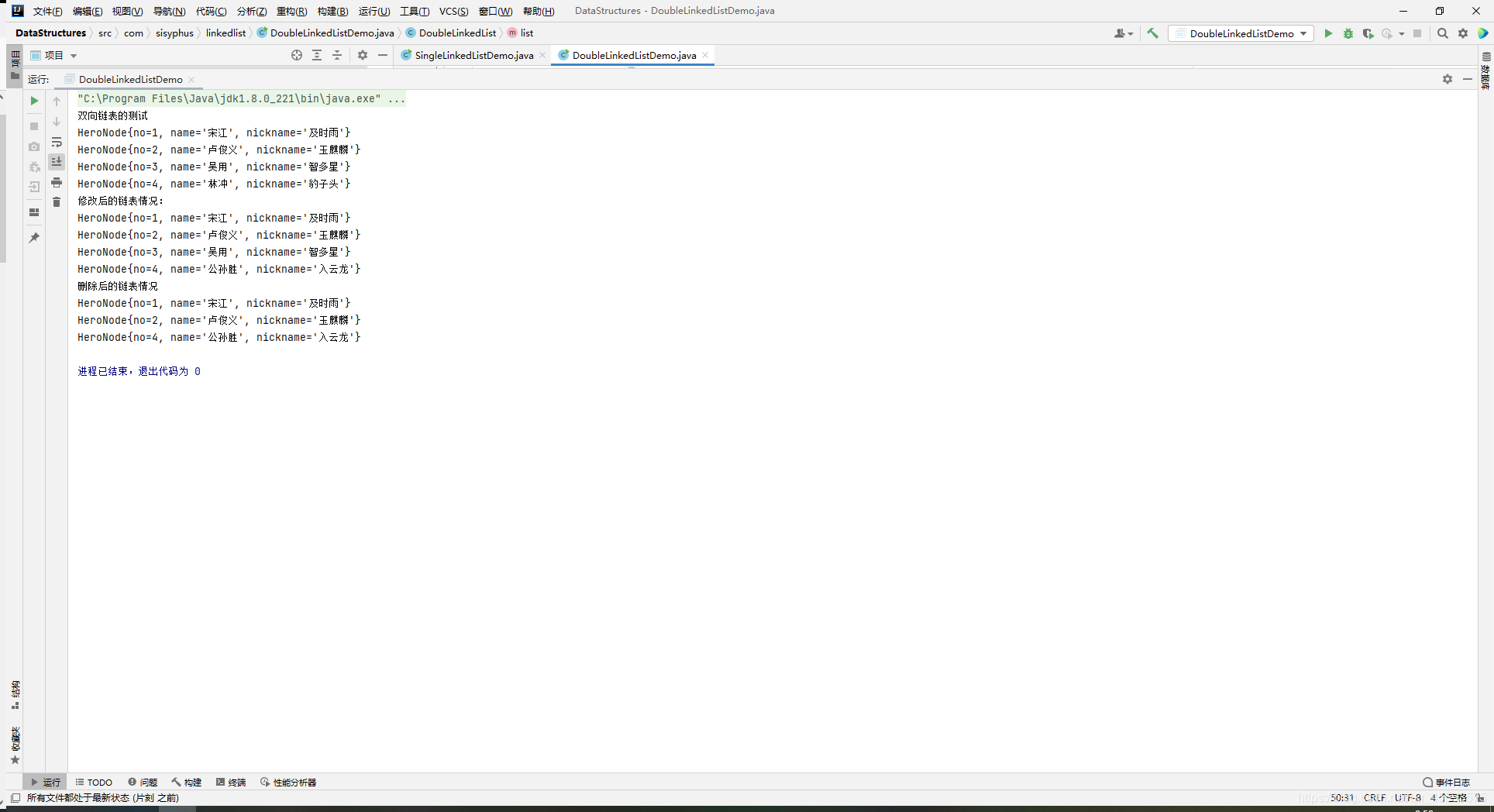Open 收藏夹 favorites side panel

tap(15, 745)
